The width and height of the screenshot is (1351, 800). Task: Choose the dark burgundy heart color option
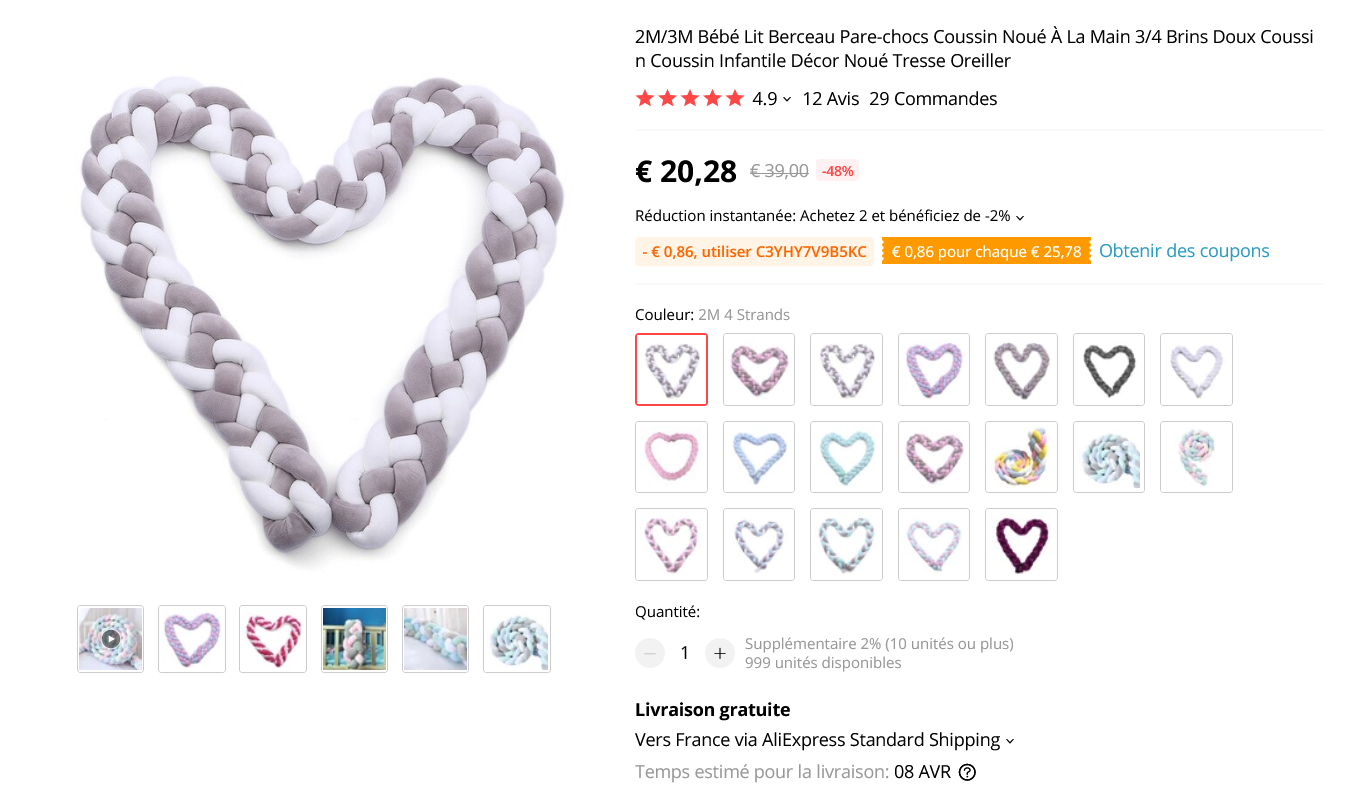point(1021,544)
